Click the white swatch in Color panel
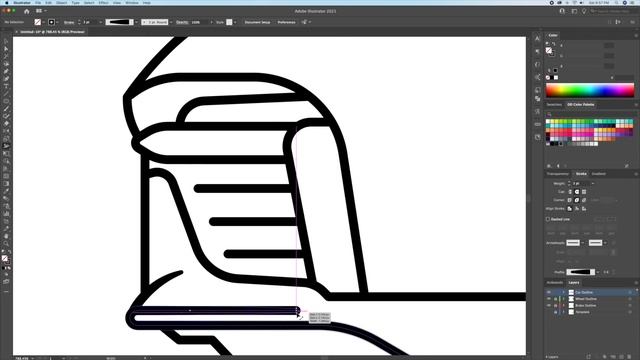This screenshot has width=640, height=360. (x=556, y=78)
